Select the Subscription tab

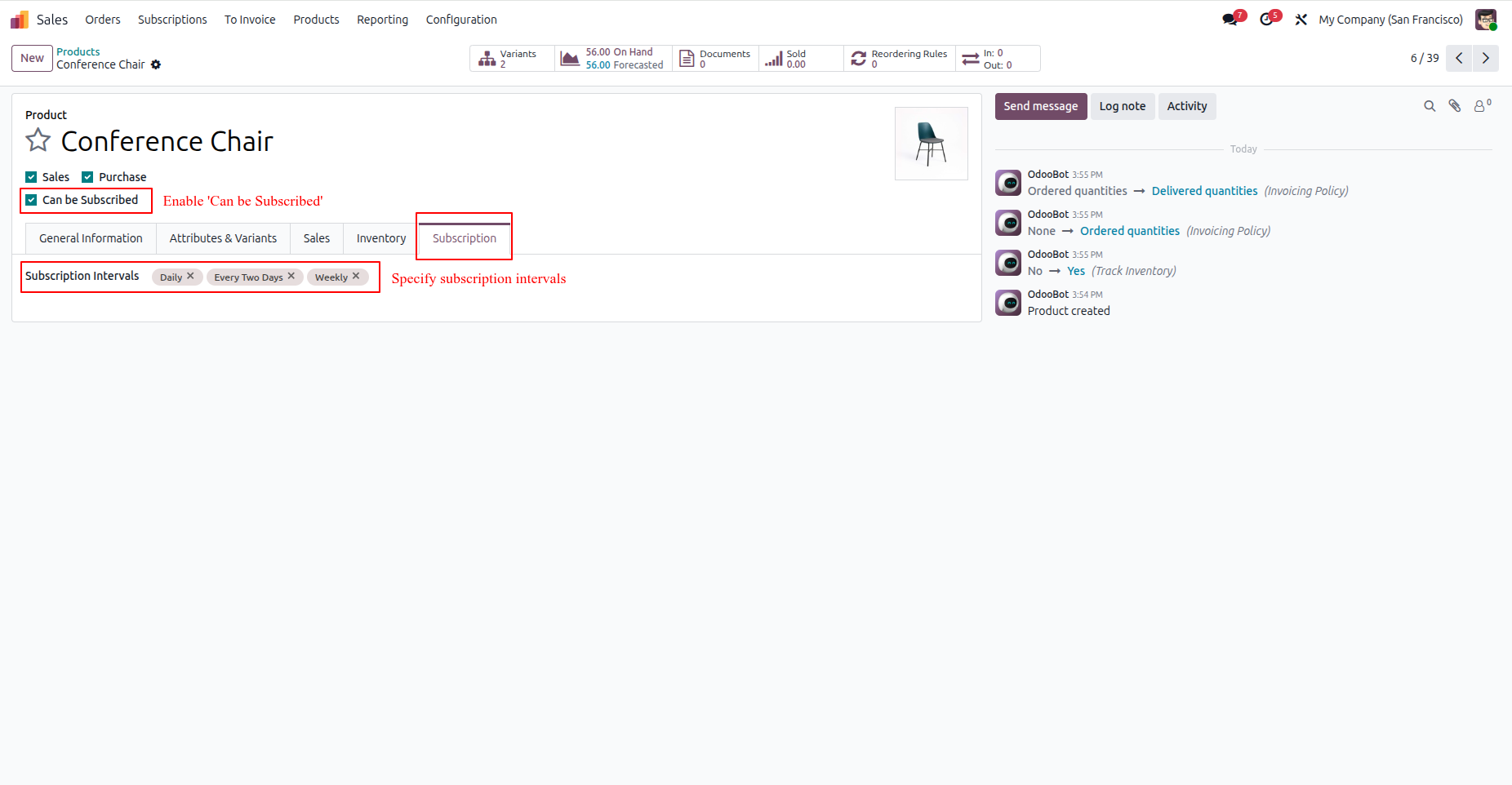point(465,238)
